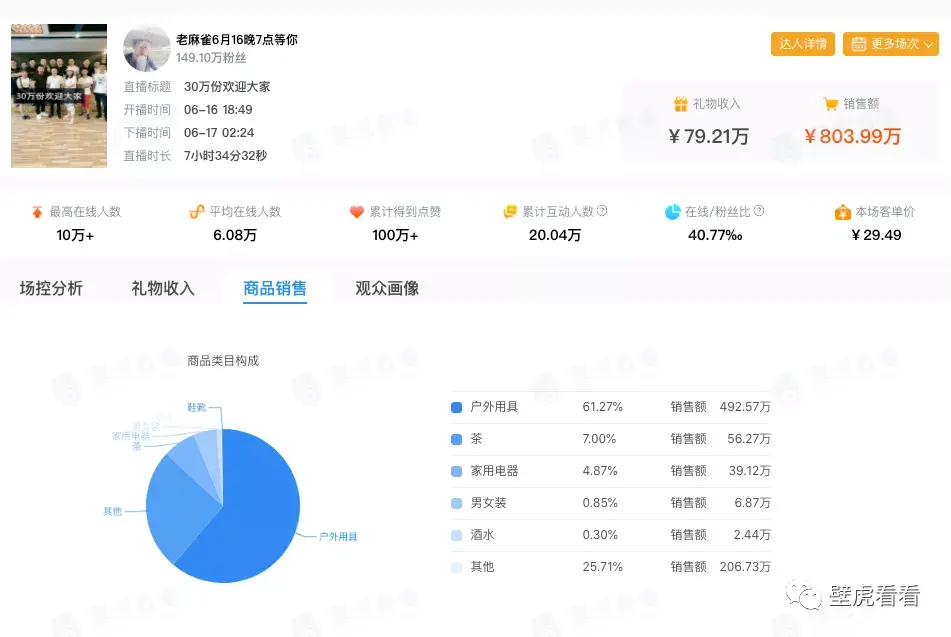Click the 39.12万 sales figure
951x637 pixels.
click(x=748, y=471)
